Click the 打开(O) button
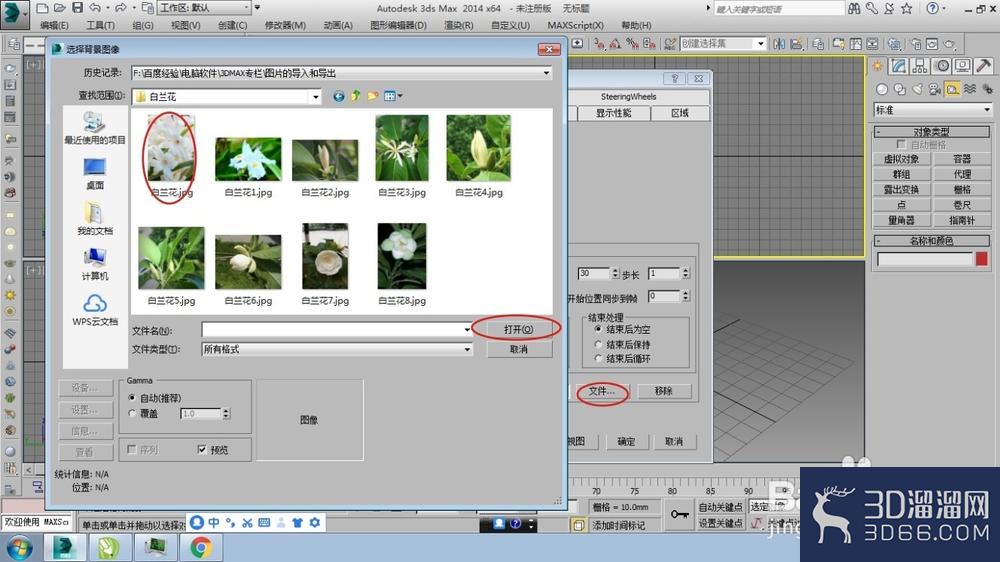 click(518, 329)
